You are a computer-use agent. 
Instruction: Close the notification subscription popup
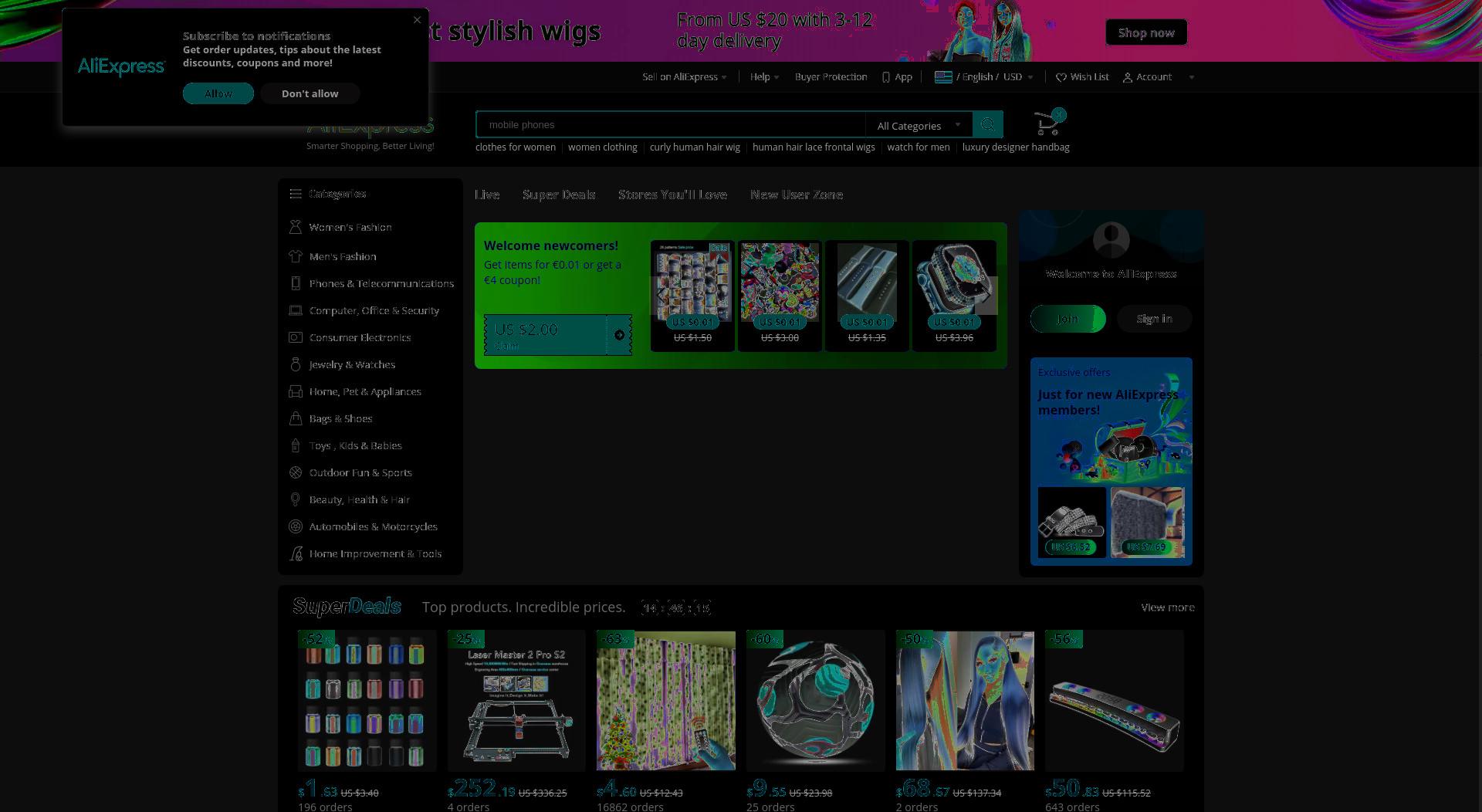(x=417, y=20)
